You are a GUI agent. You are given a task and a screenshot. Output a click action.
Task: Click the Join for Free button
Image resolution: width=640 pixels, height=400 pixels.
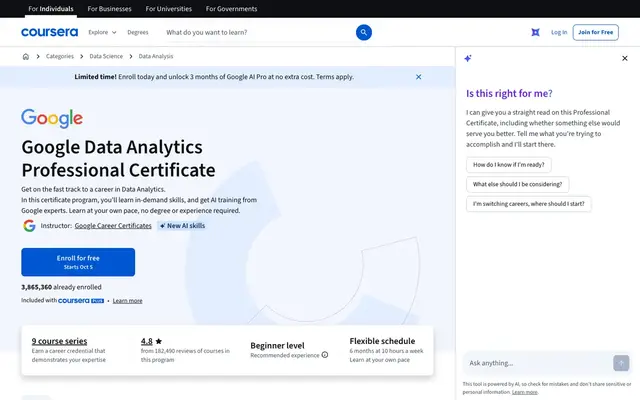596,32
